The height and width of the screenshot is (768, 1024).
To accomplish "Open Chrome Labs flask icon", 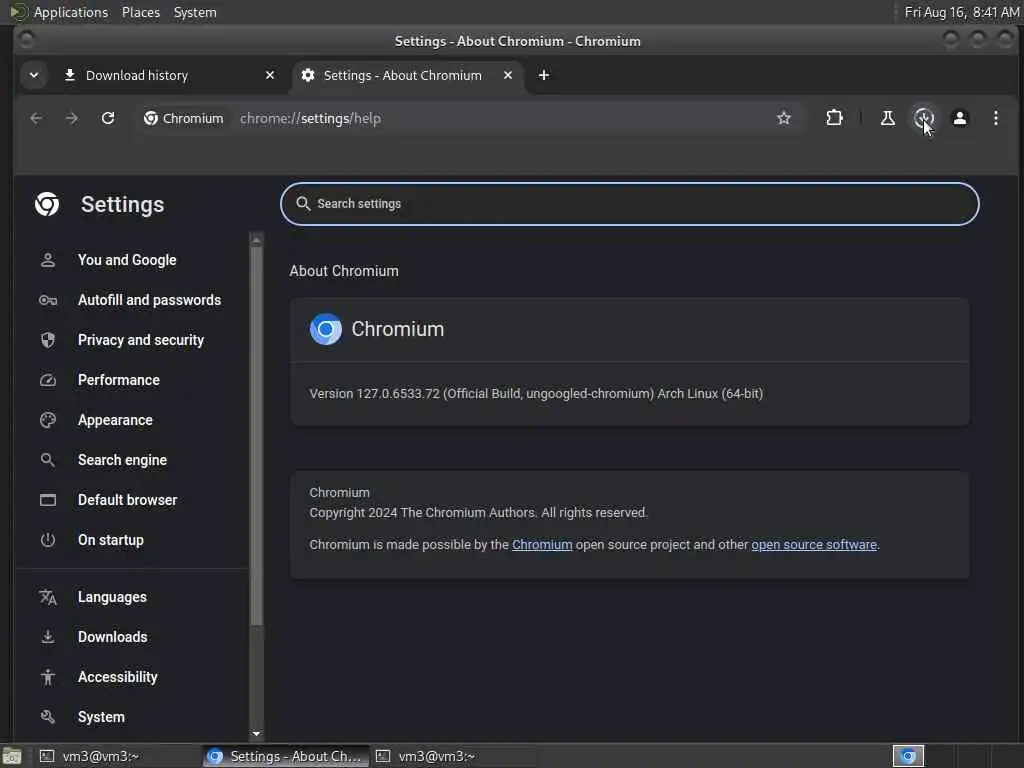I will [888, 118].
